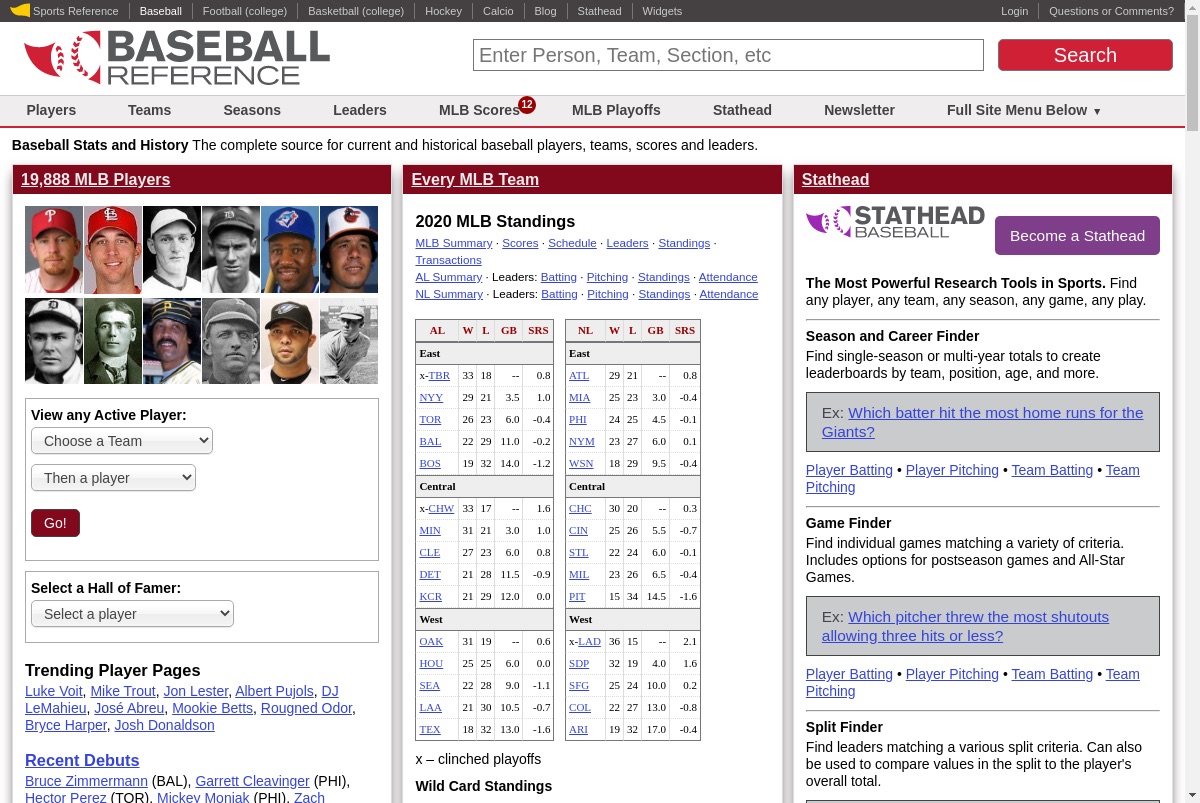
Task: Open the Seasons menu
Action: 252,110
